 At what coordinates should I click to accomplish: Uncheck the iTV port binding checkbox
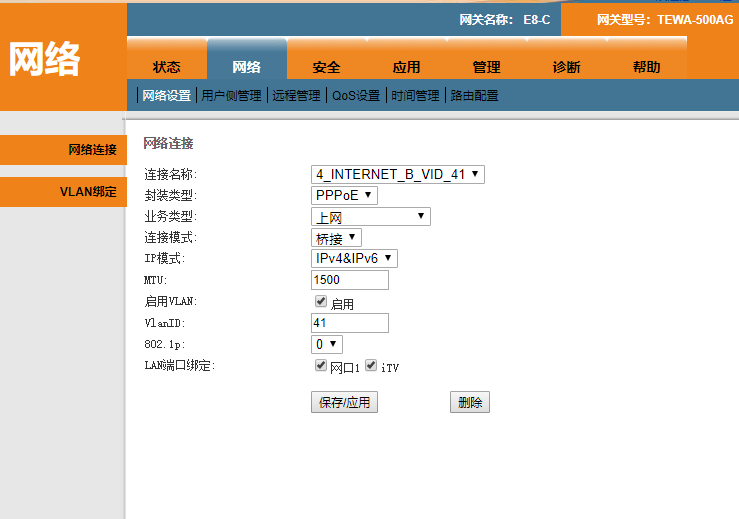click(x=371, y=366)
